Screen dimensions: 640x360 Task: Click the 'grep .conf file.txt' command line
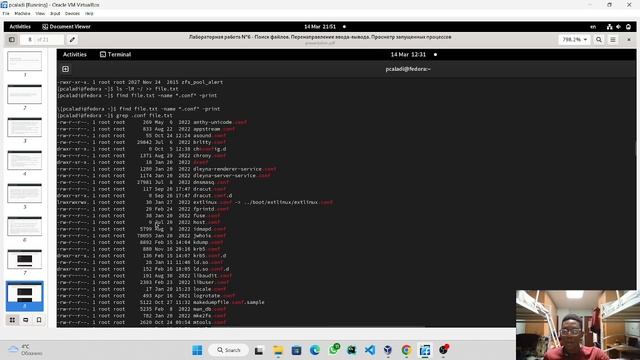[x=115, y=116]
